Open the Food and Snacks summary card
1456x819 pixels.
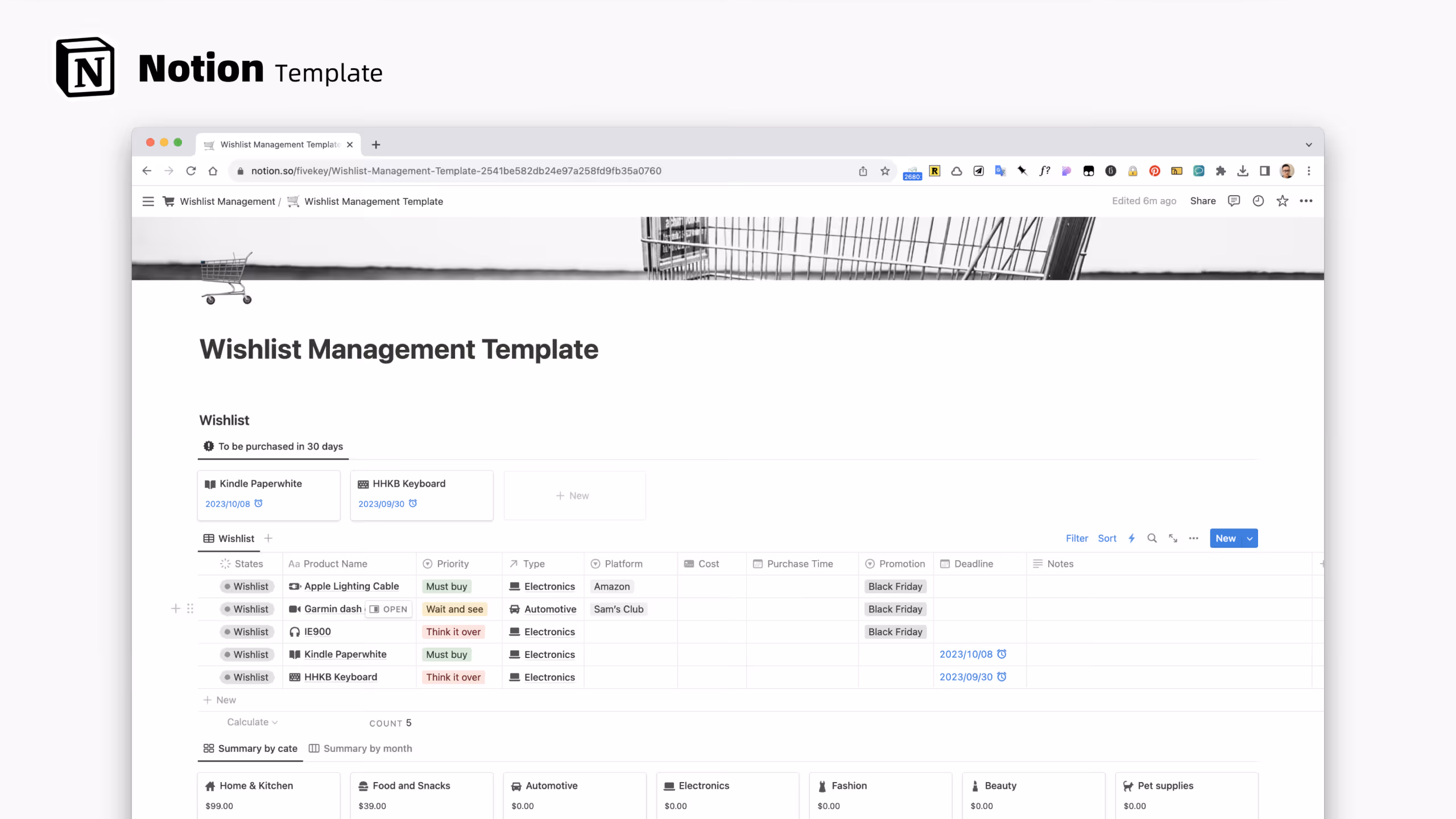tap(421, 795)
